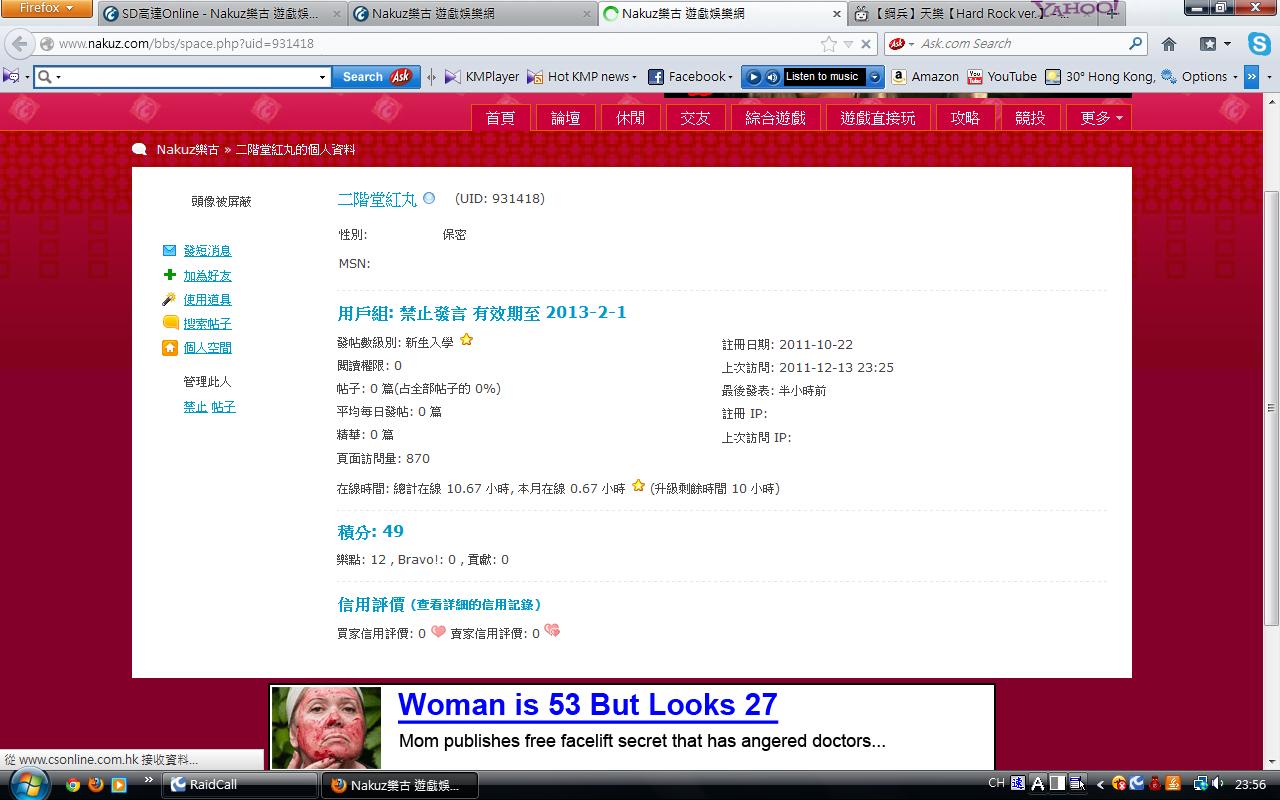Expand the 更多 navigation dropdown
Viewport: 1280px width, 800px height.
(x=1100, y=118)
